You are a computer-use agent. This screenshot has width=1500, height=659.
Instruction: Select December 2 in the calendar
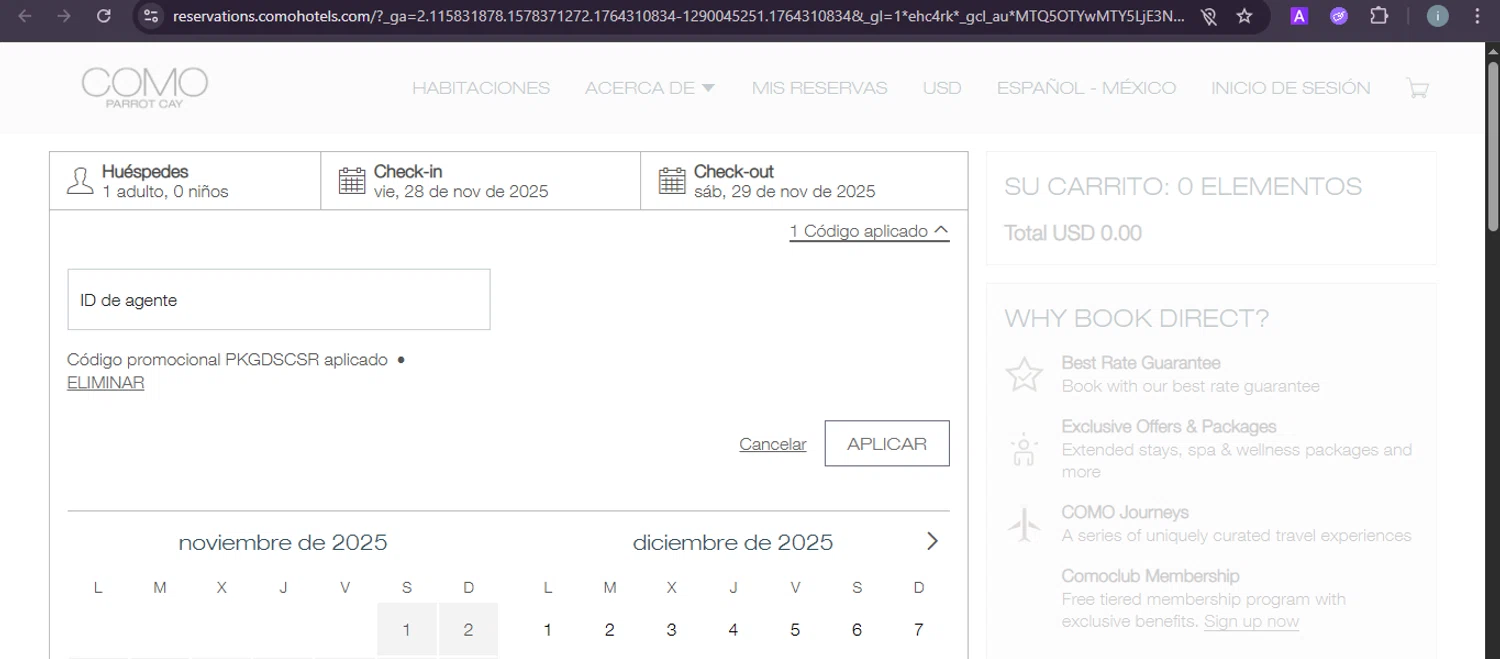pos(610,630)
